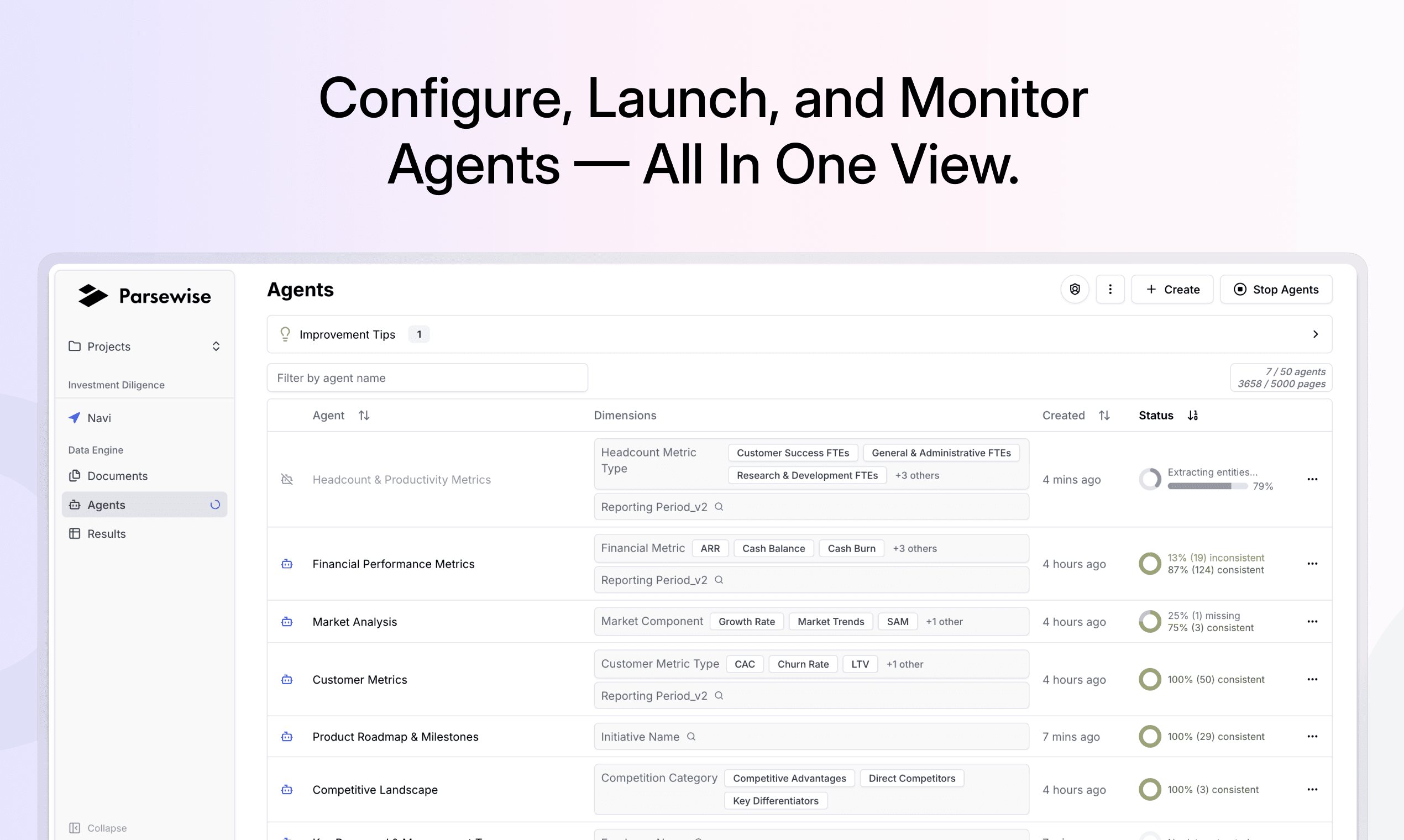The width and height of the screenshot is (1404, 840).
Task: Expand the Projects selector dropdown
Action: [x=216, y=347]
